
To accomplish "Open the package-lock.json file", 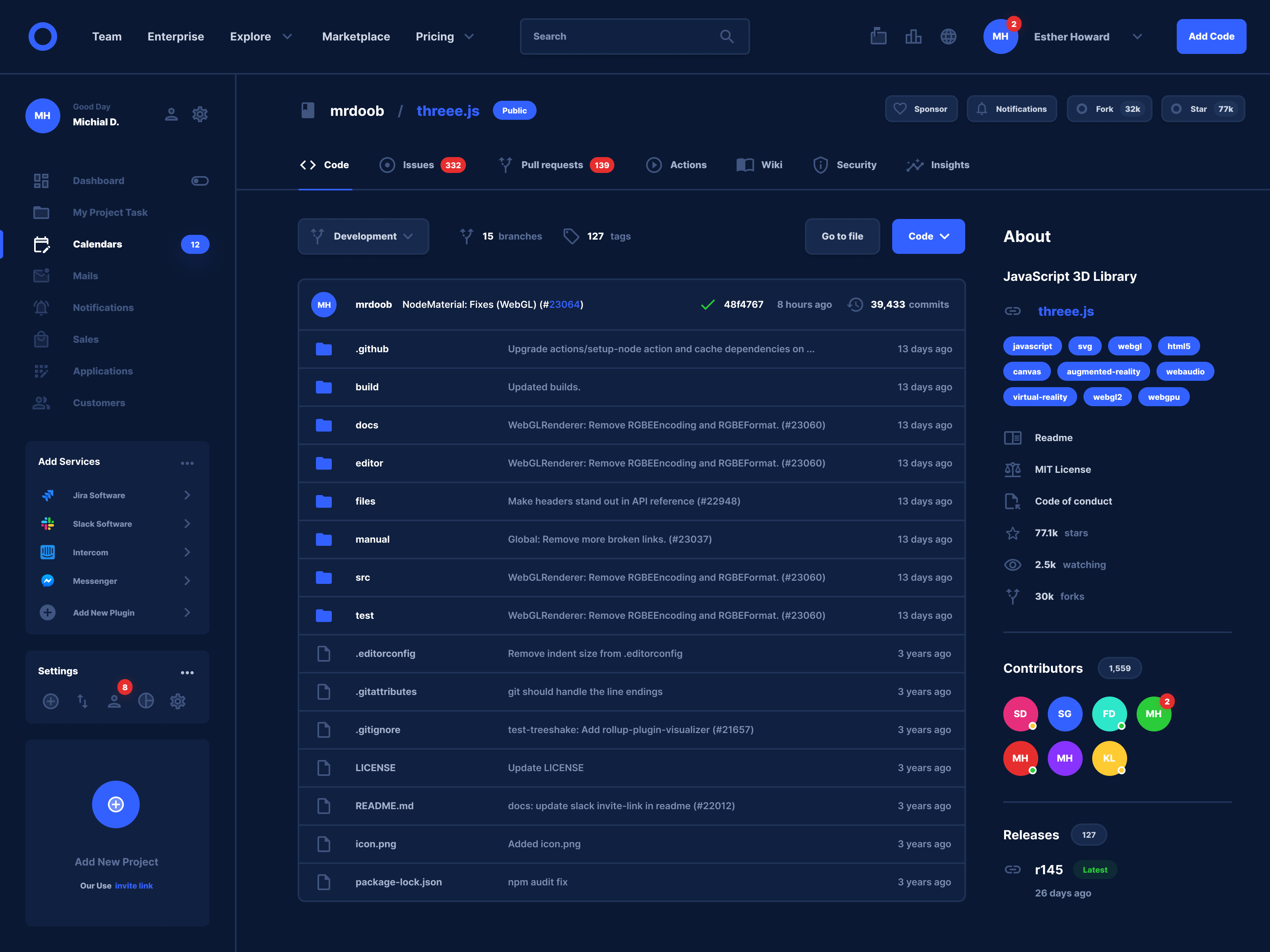I will (x=398, y=881).
